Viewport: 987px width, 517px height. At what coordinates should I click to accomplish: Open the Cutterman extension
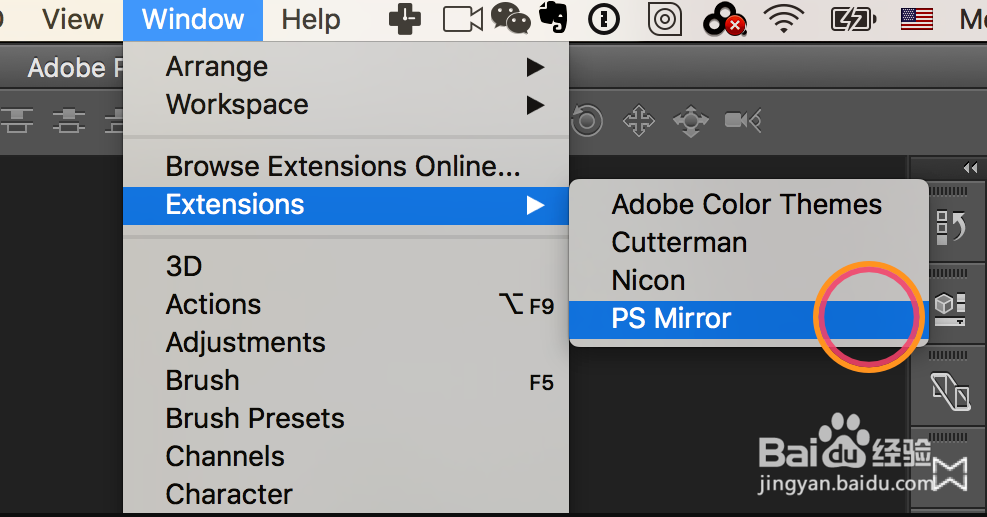click(x=748, y=242)
